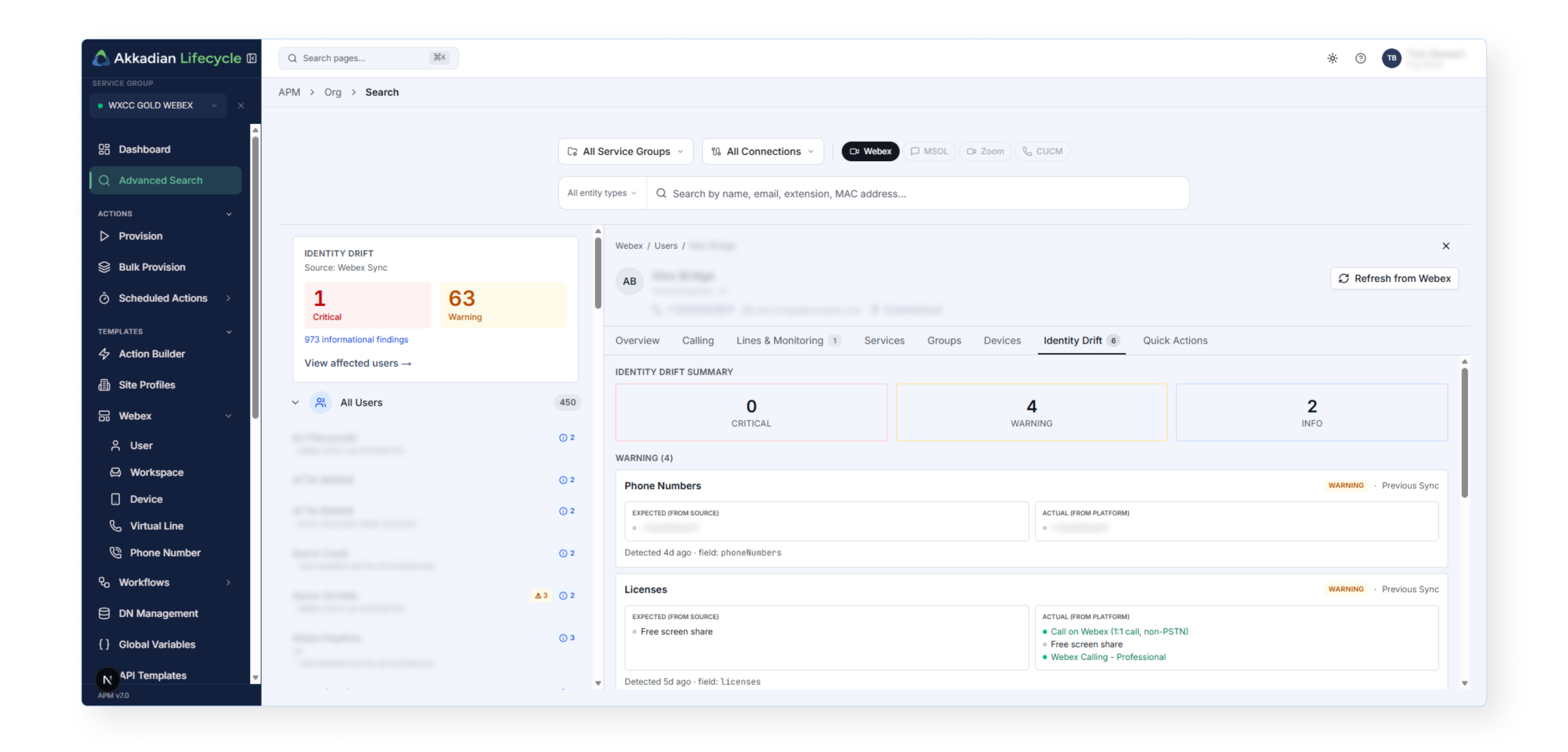Switch to the Services tab

click(884, 341)
